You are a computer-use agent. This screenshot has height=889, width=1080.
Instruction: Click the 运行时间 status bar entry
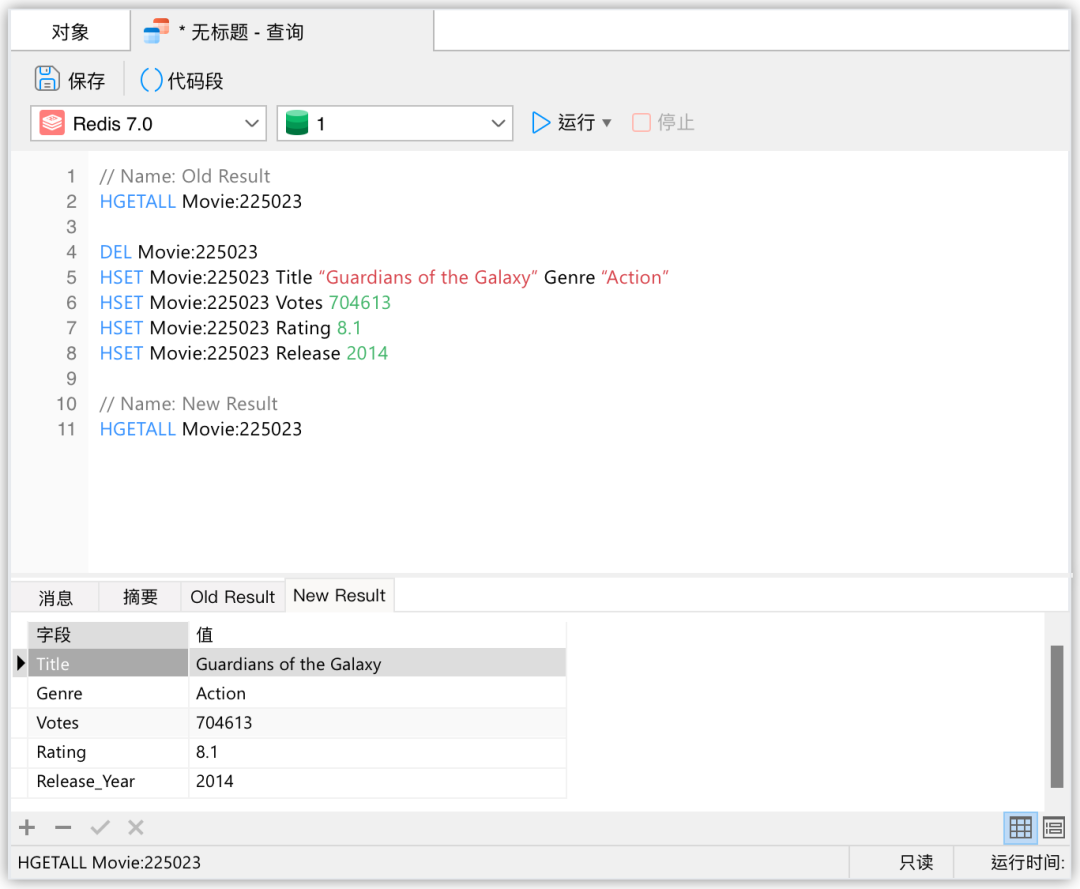1027,862
